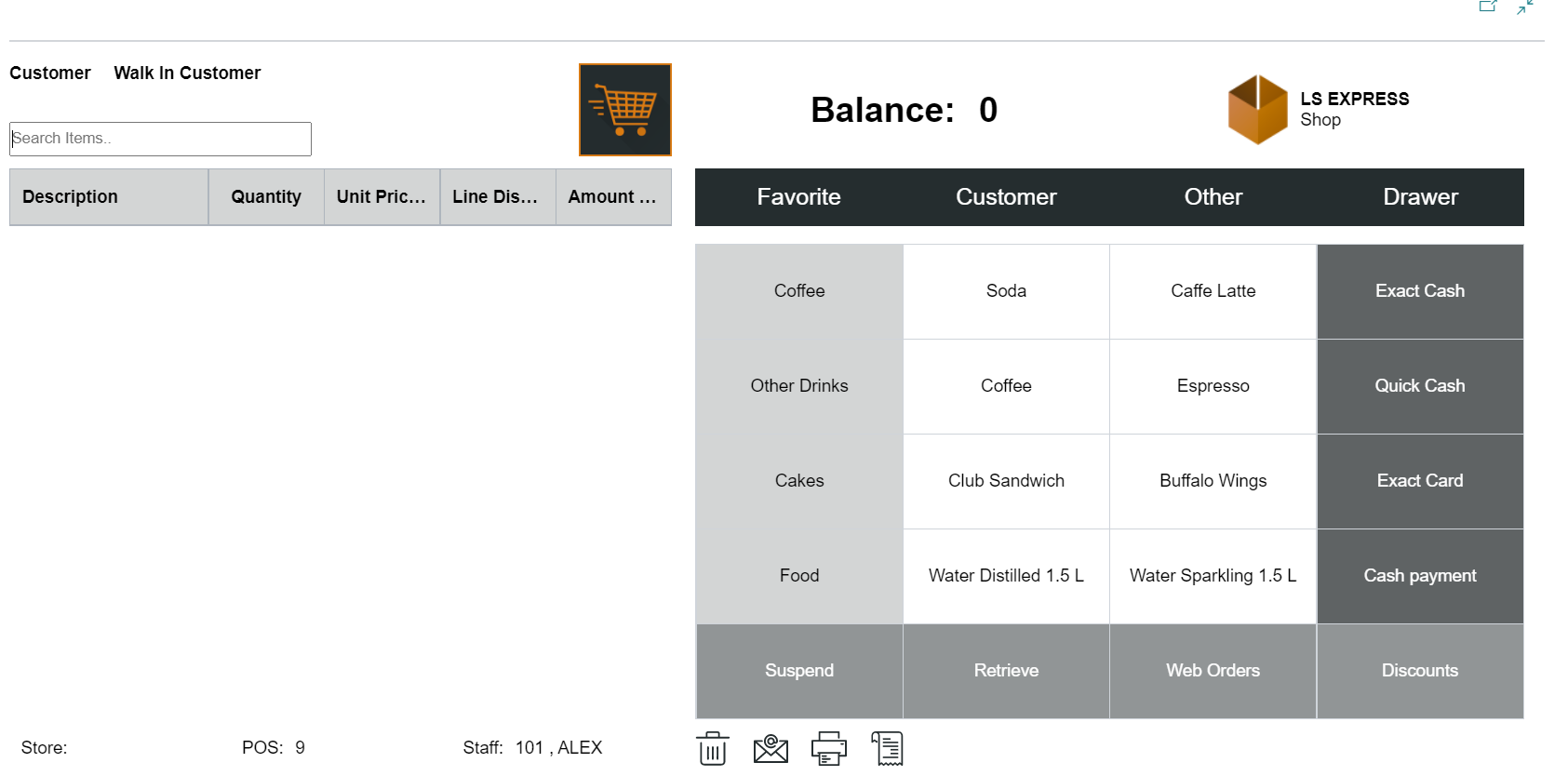Open the Cakes category
Viewport: 1568px width, 776px height.
(798, 480)
